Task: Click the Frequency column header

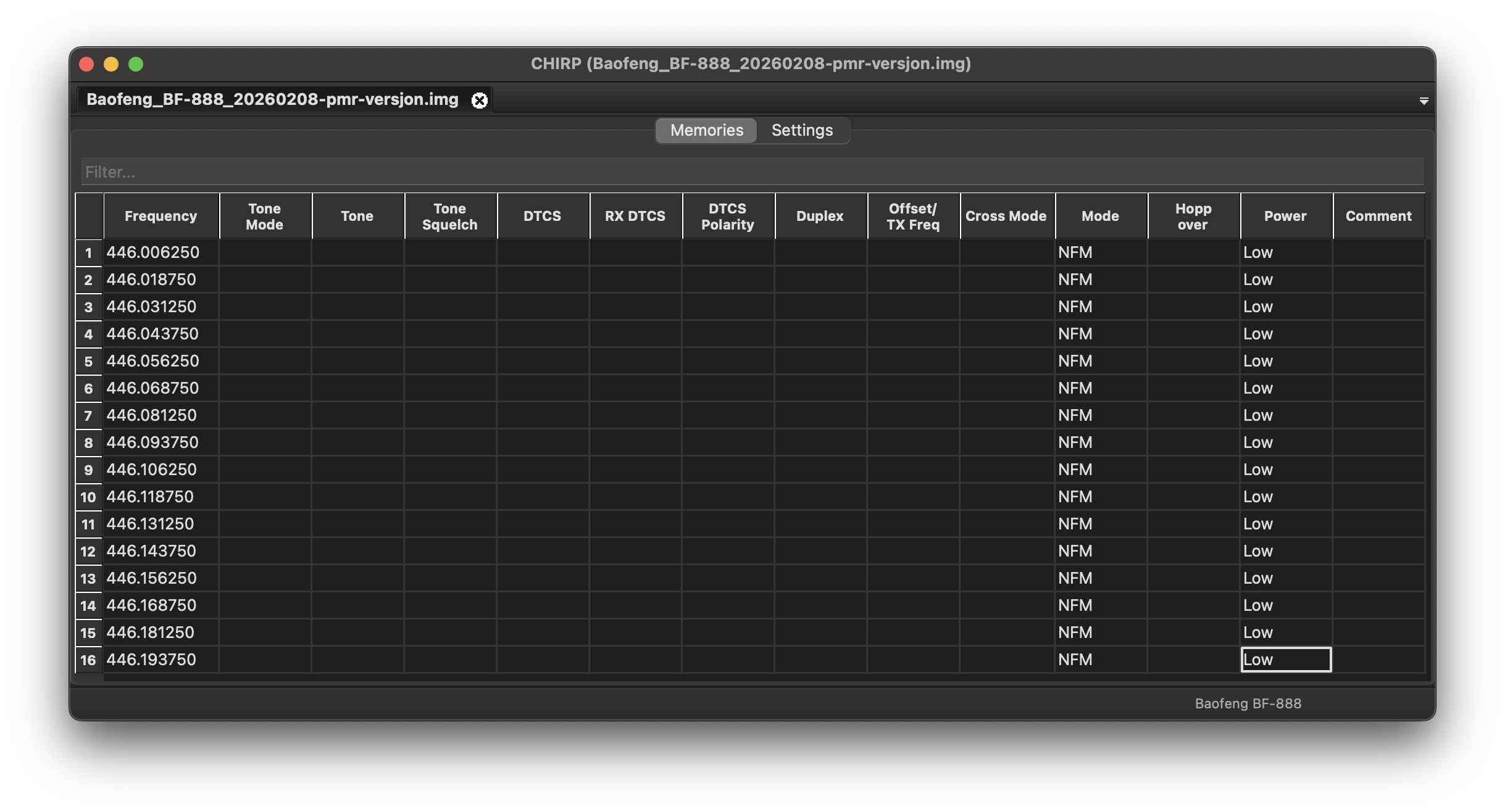Action: (161, 216)
